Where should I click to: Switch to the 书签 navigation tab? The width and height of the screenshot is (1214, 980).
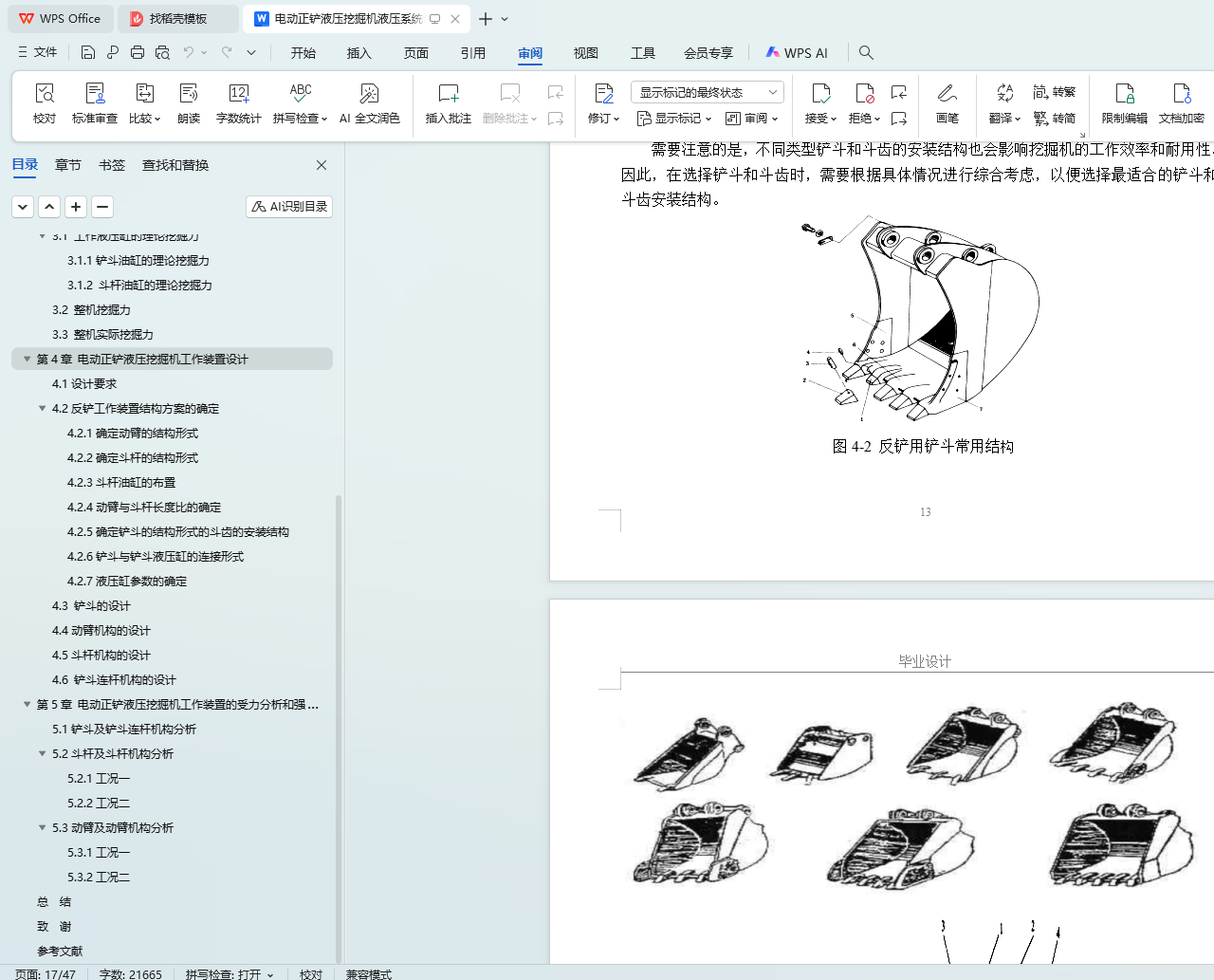pos(112,165)
